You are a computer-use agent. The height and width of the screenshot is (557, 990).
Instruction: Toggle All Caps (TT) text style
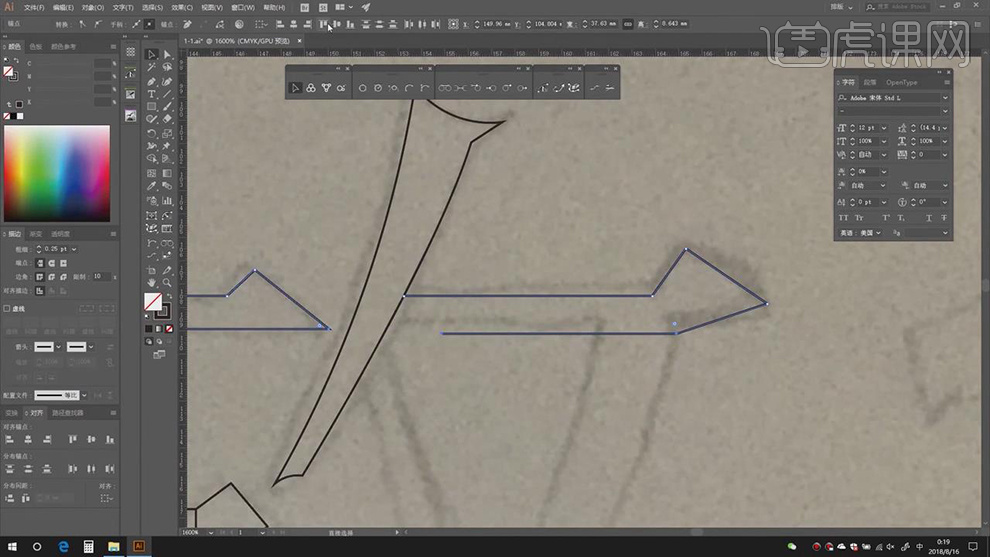pyautogui.click(x=843, y=217)
